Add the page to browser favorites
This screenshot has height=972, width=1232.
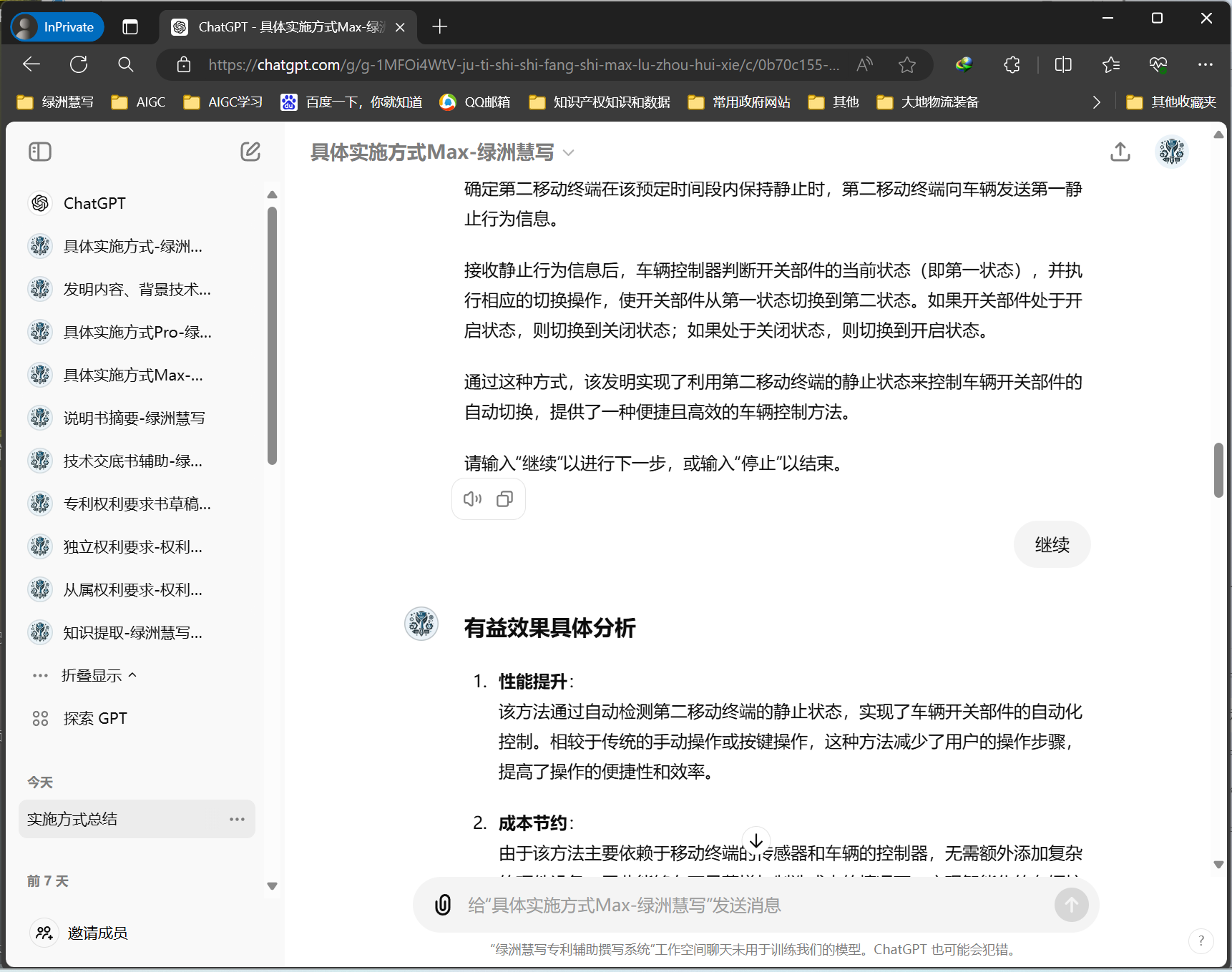pyautogui.click(x=907, y=64)
